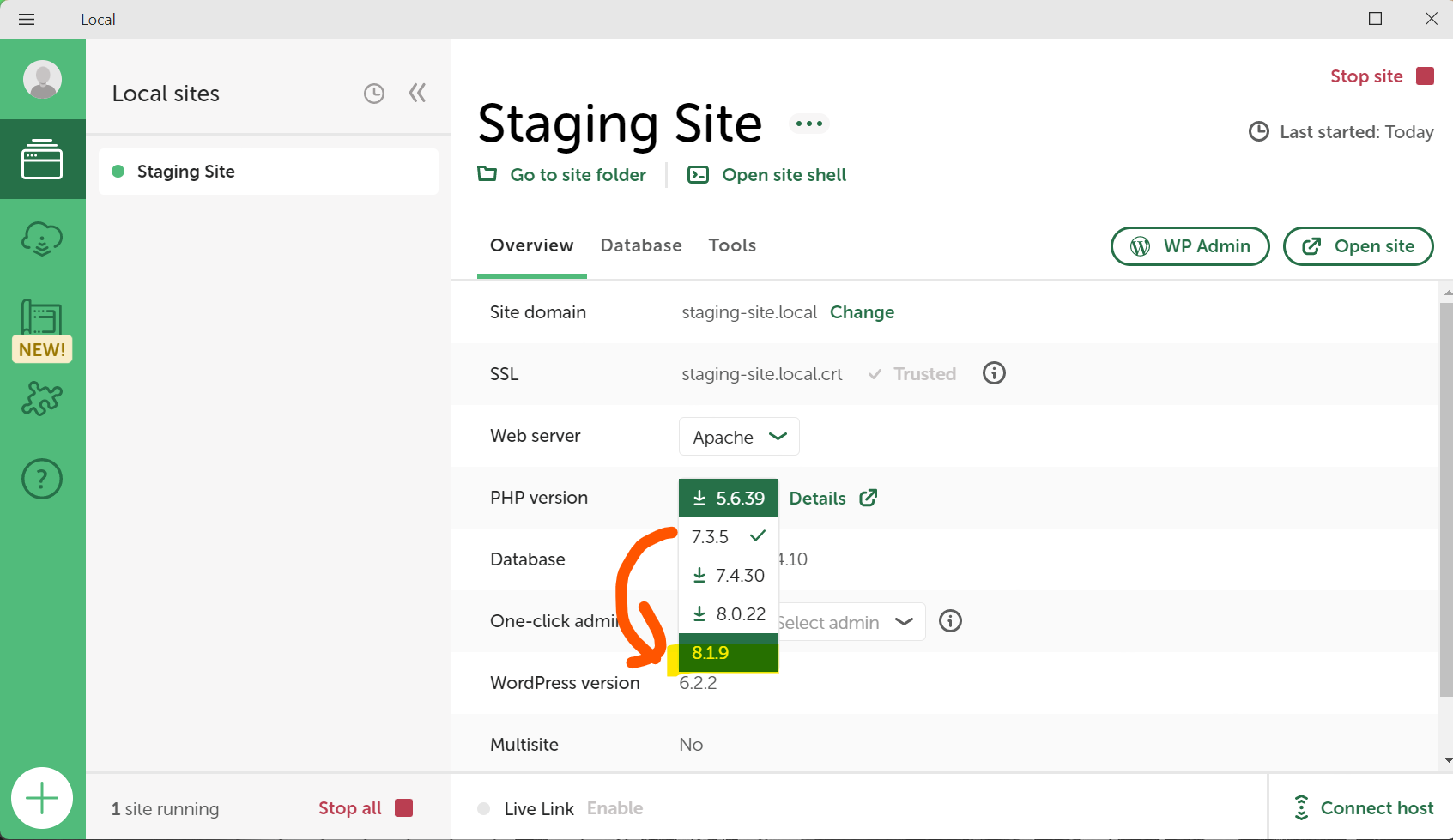Switch to the Database tab
The width and height of the screenshot is (1453, 840).
tap(641, 245)
